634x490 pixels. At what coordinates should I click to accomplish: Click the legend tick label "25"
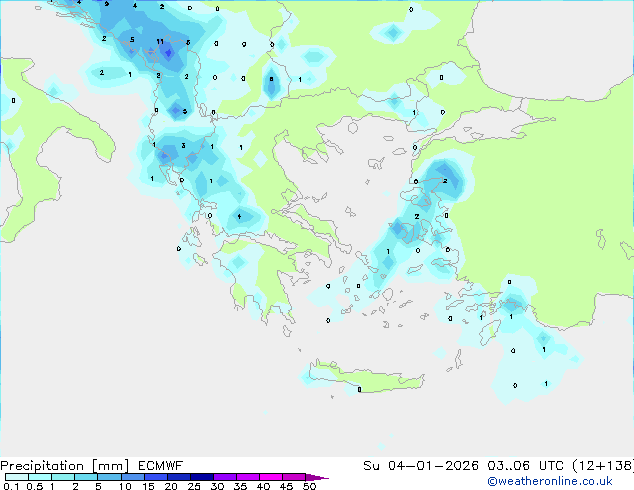(194, 486)
